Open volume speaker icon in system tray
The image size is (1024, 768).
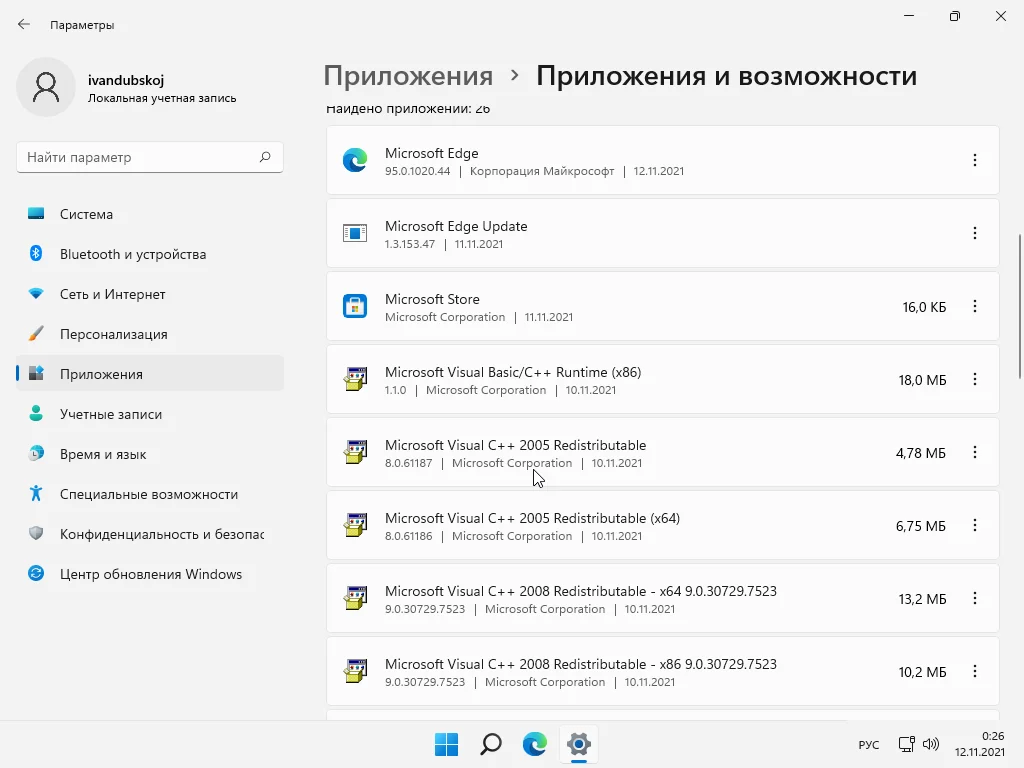click(x=931, y=744)
